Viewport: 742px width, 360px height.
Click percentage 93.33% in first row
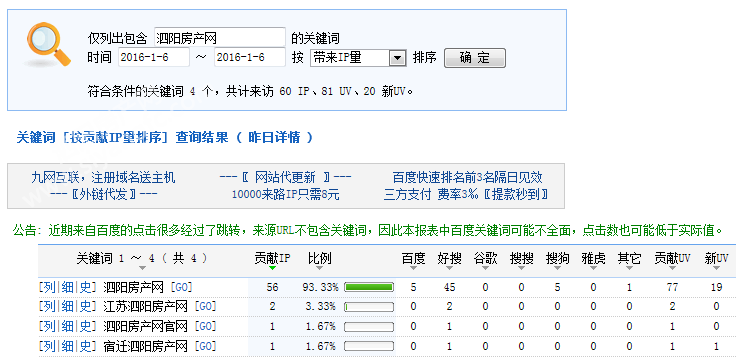pos(320,287)
